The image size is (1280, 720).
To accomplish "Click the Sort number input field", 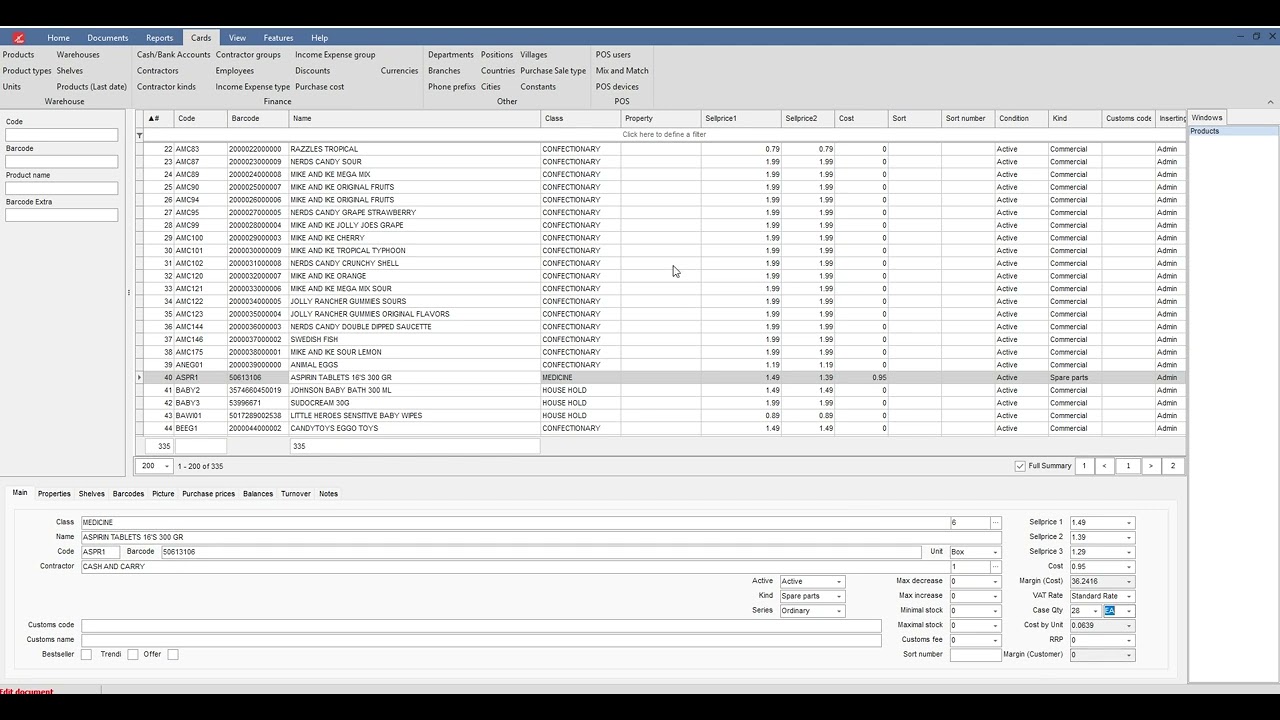I will 975,655.
